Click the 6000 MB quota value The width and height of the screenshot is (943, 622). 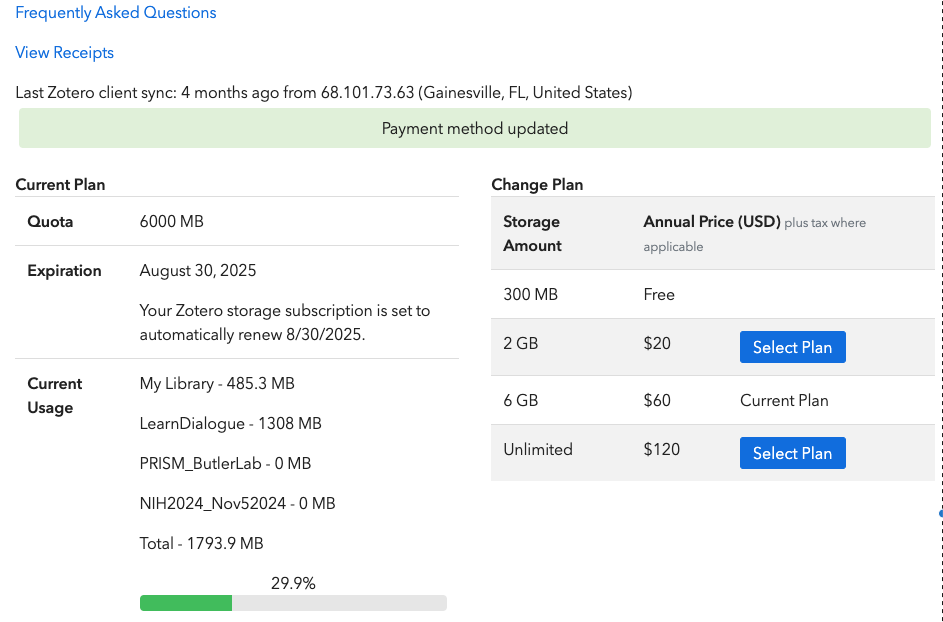pos(171,221)
